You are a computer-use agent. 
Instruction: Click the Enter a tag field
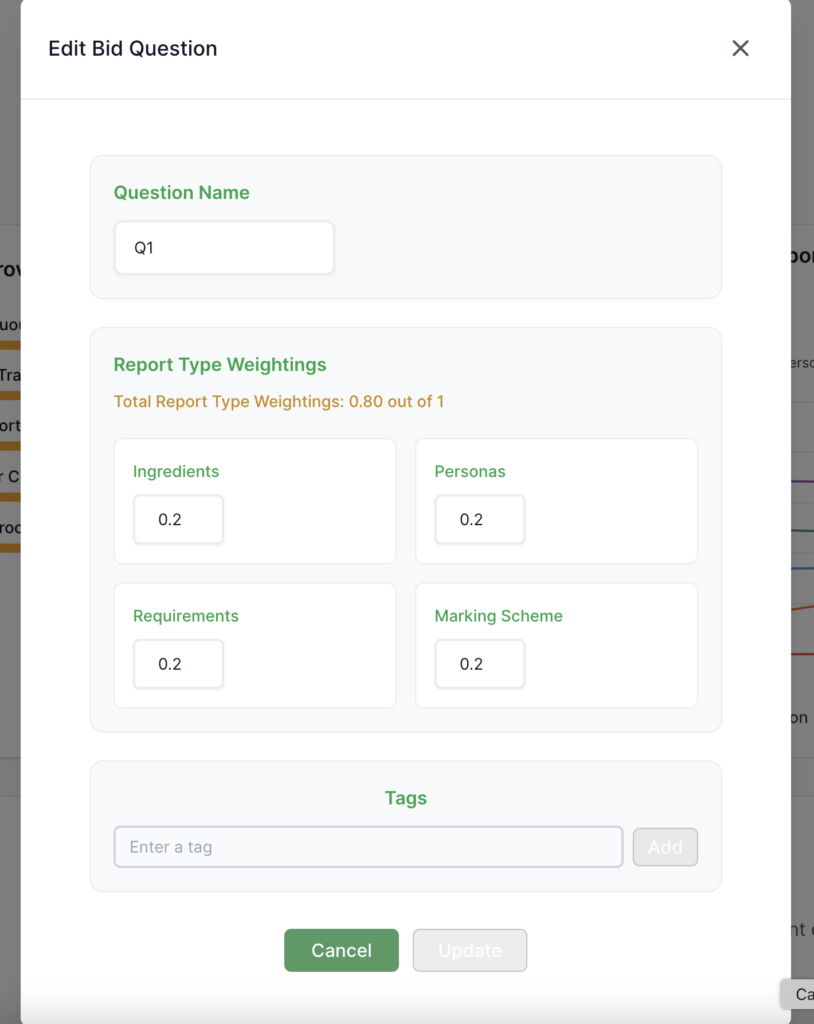tap(368, 847)
